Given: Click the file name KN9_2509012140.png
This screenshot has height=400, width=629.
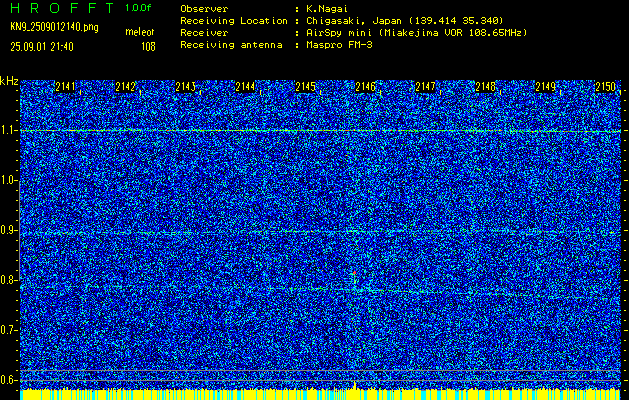Looking at the screenshot, I should [54, 27].
